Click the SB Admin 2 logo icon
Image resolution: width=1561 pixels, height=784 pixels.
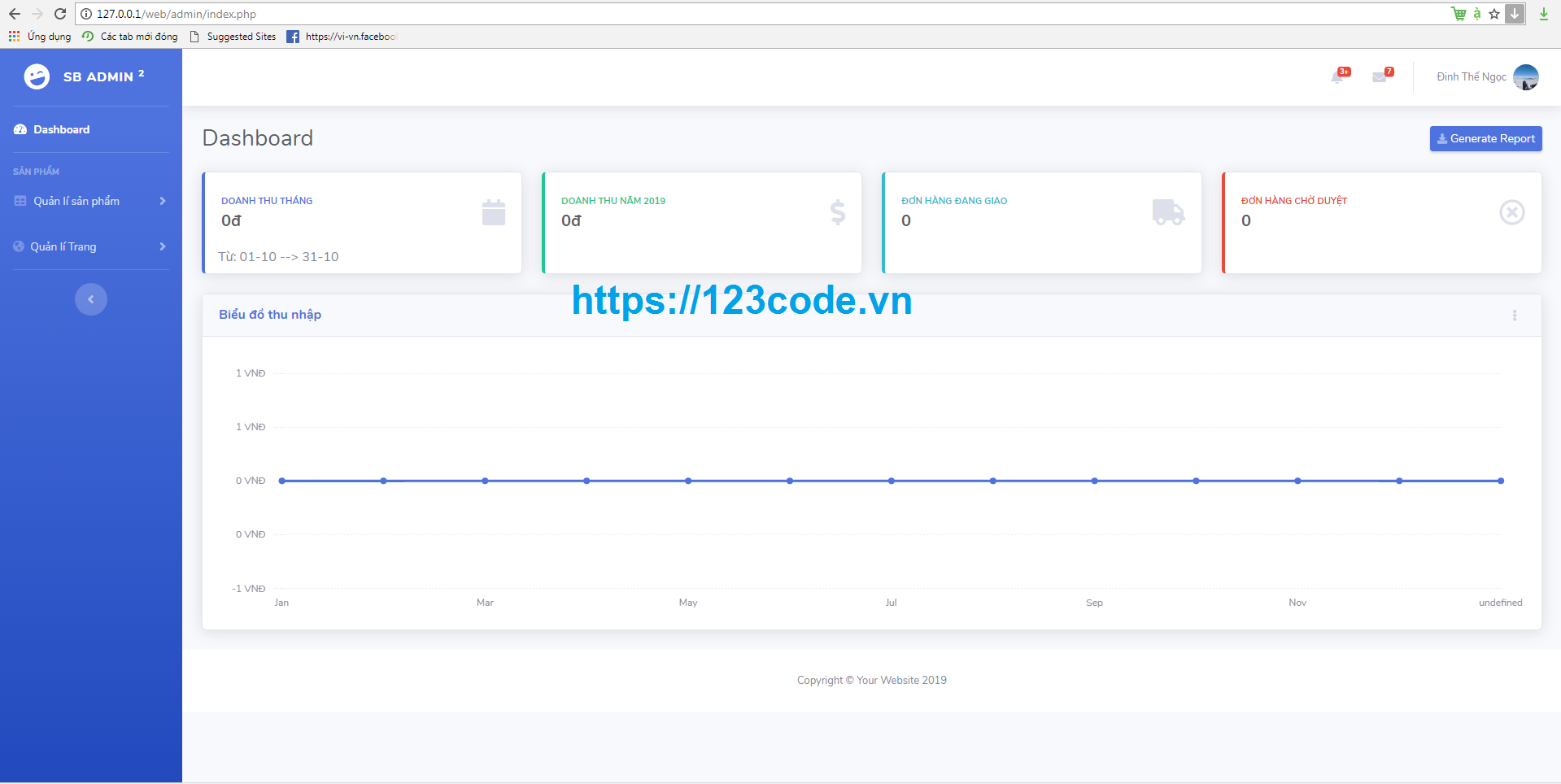click(36, 76)
